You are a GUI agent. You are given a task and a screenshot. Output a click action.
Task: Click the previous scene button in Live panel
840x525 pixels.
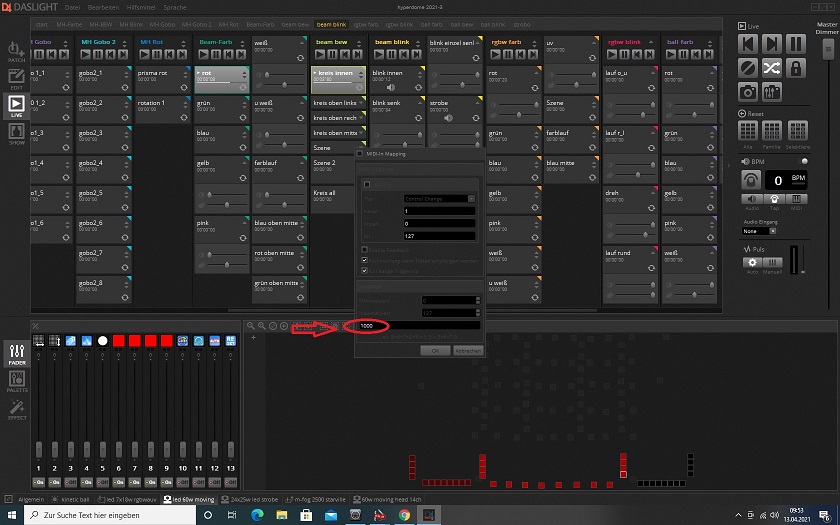748,44
